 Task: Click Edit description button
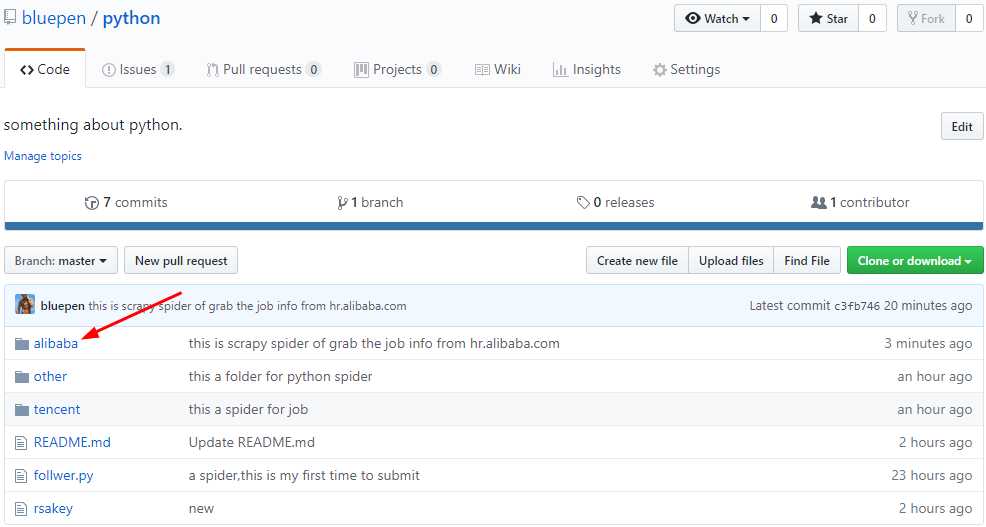pyautogui.click(x=961, y=126)
